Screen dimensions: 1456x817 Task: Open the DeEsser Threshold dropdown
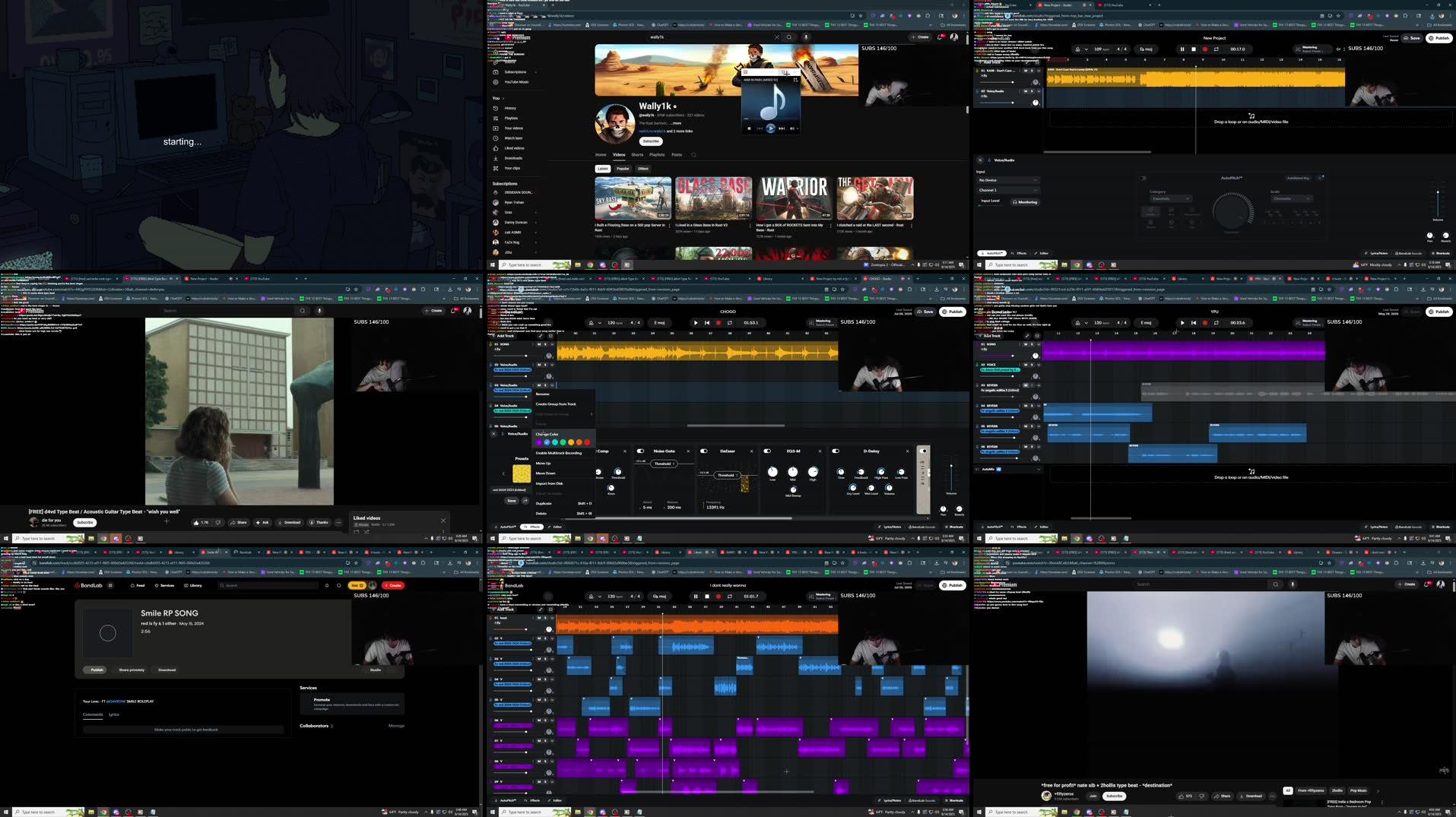pyautogui.click(x=728, y=475)
